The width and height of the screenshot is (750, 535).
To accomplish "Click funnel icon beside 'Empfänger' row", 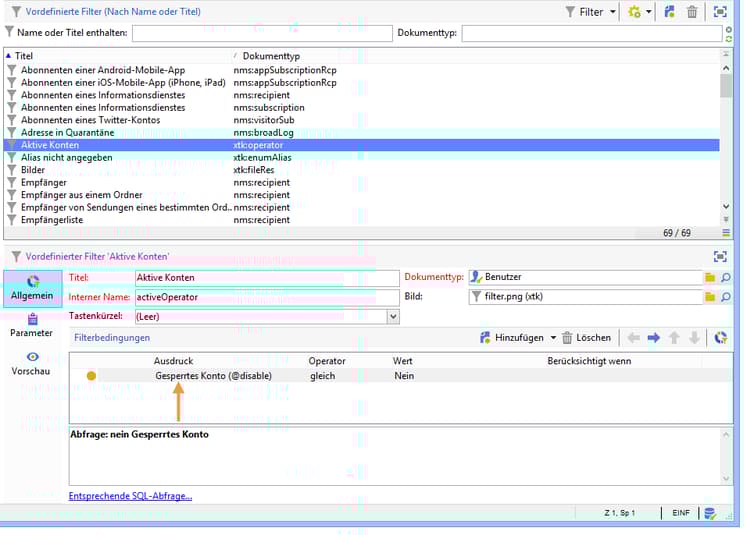I will pos(12,182).
